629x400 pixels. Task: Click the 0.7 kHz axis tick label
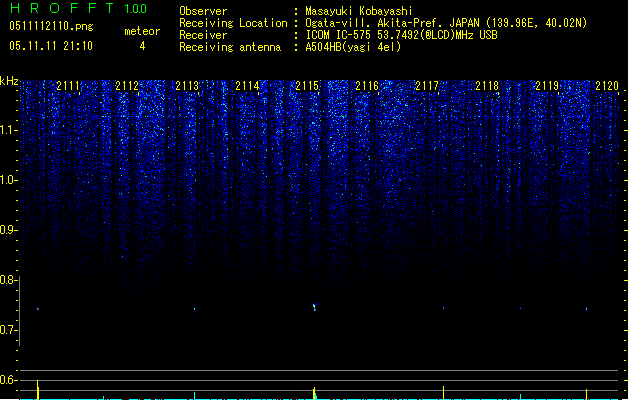8,330
